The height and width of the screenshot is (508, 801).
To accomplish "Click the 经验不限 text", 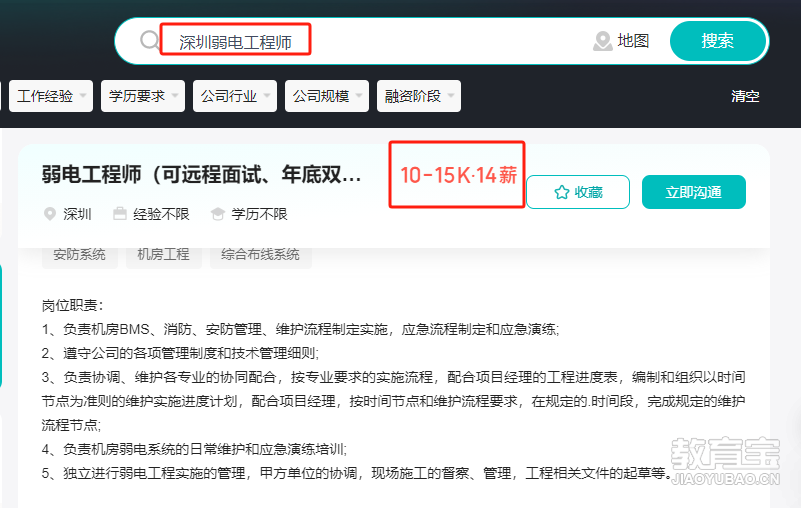I will [161, 214].
